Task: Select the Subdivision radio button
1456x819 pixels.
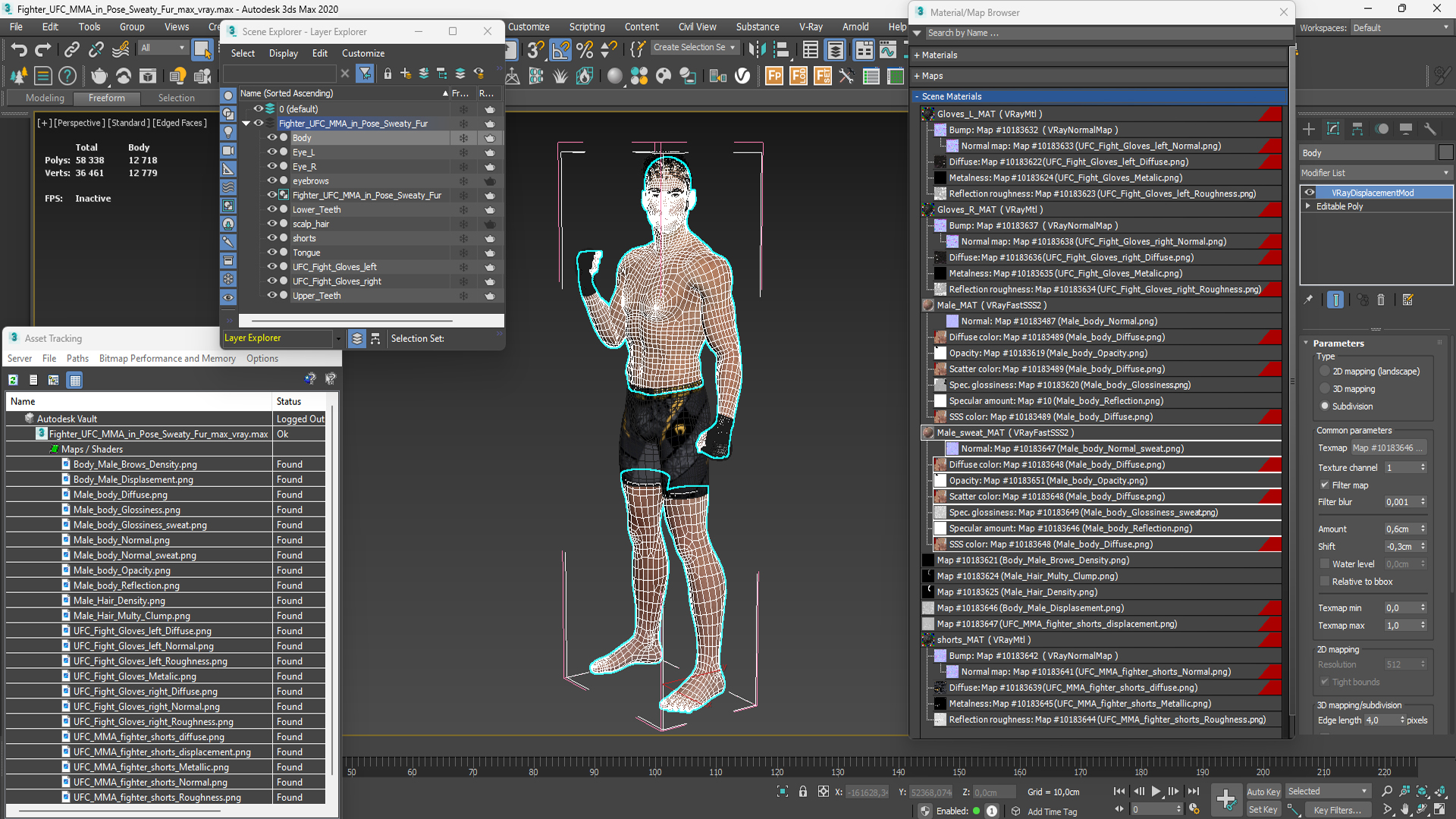Action: click(1325, 406)
